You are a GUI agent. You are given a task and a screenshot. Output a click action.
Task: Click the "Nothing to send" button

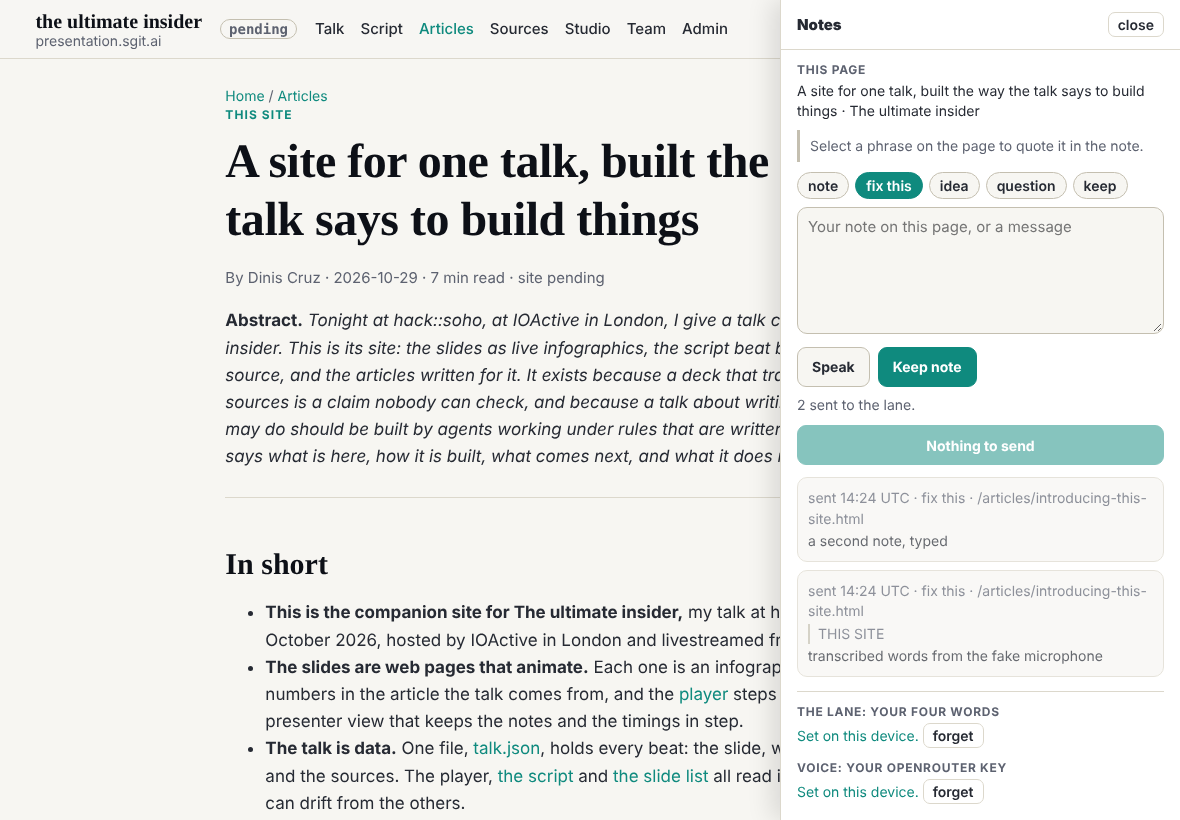point(981,445)
